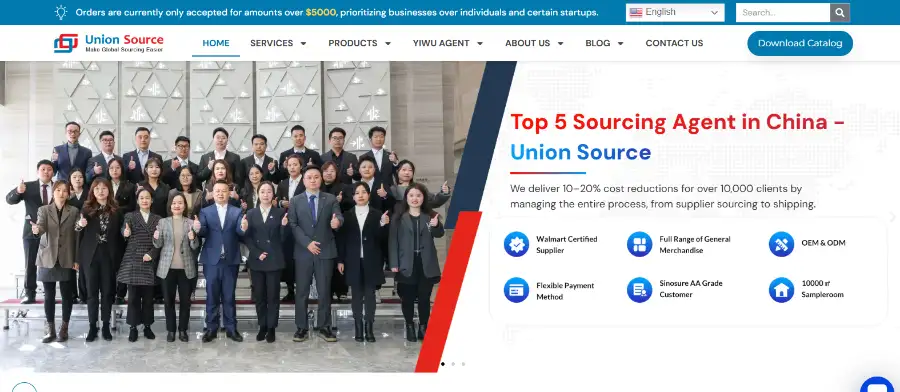The image size is (900, 392).
Task: Select the first carousel dot
Action: pos(443,364)
